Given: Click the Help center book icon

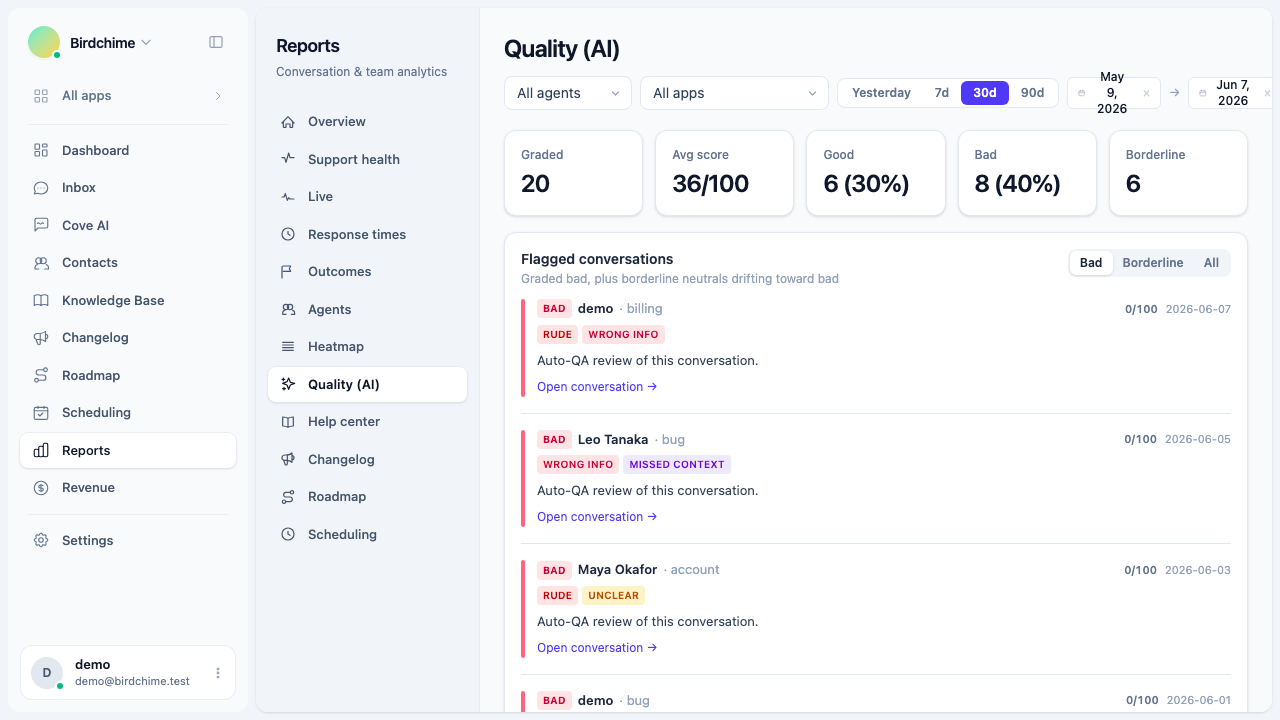Looking at the screenshot, I should [x=288, y=422].
